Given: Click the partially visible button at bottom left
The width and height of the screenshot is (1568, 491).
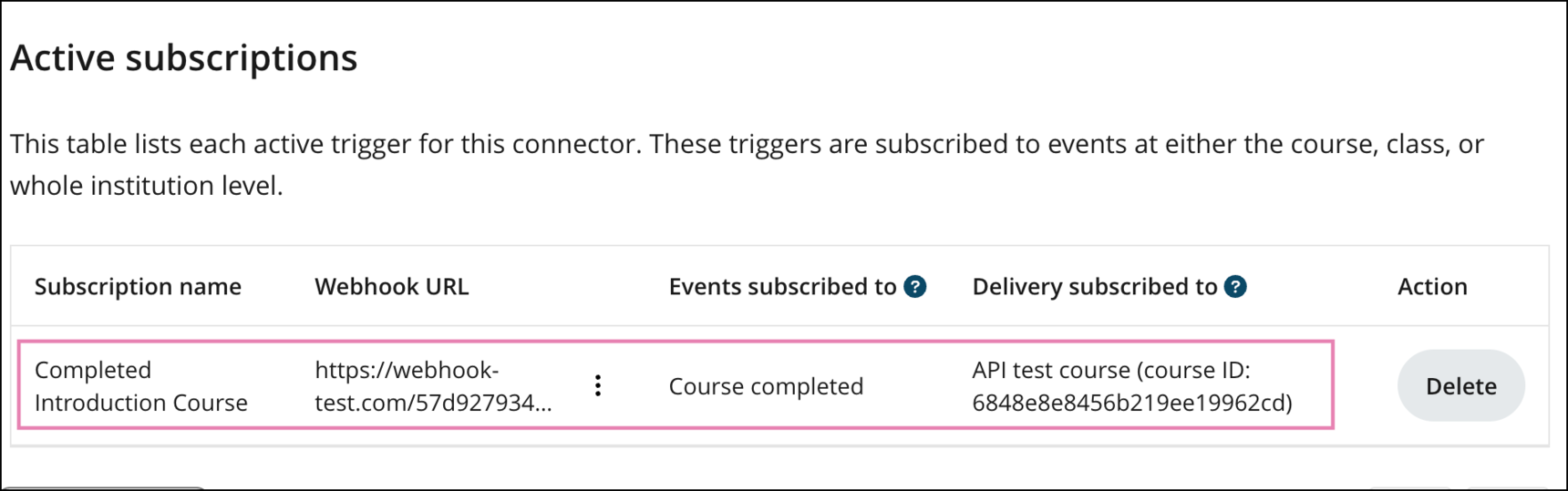Looking at the screenshot, I should 105,487.
